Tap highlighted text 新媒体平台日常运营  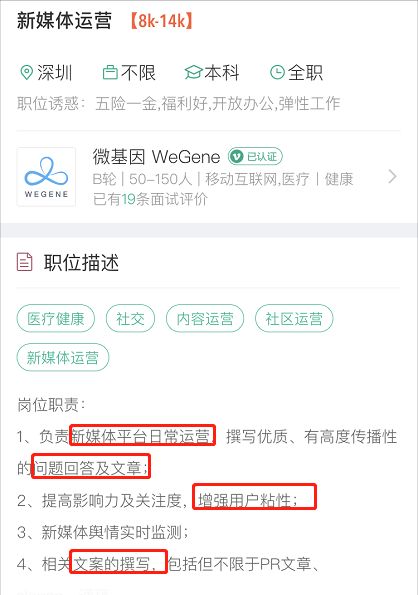coord(143,435)
